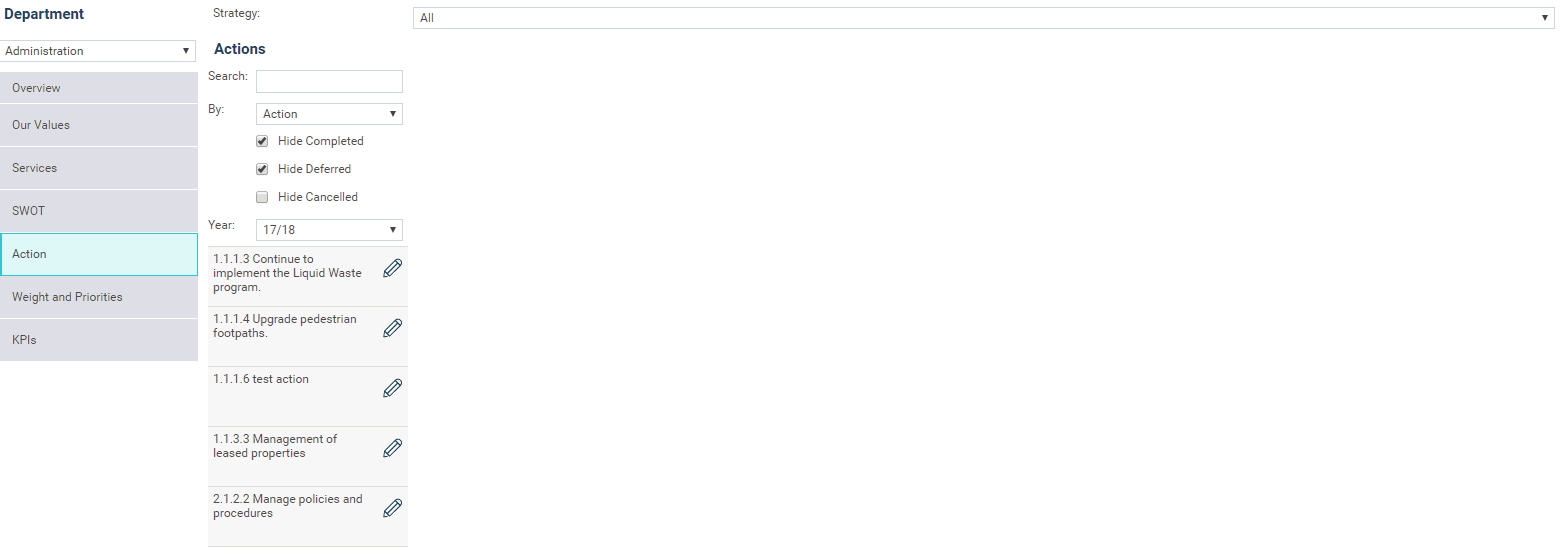Uncheck the Hide Completed checkbox
1563x555 pixels.
(x=262, y=141)
